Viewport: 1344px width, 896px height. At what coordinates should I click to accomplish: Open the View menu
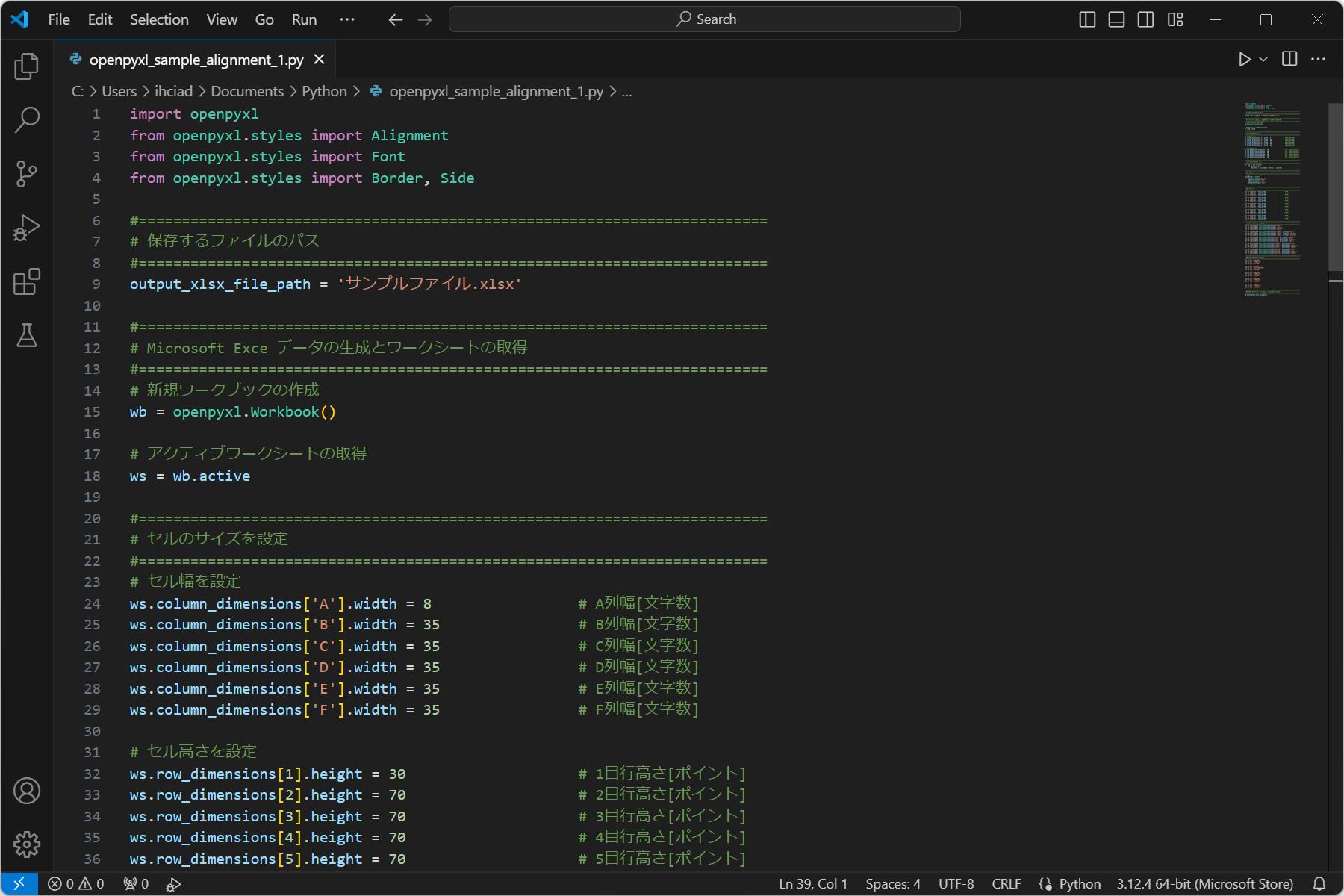[222, 19]
